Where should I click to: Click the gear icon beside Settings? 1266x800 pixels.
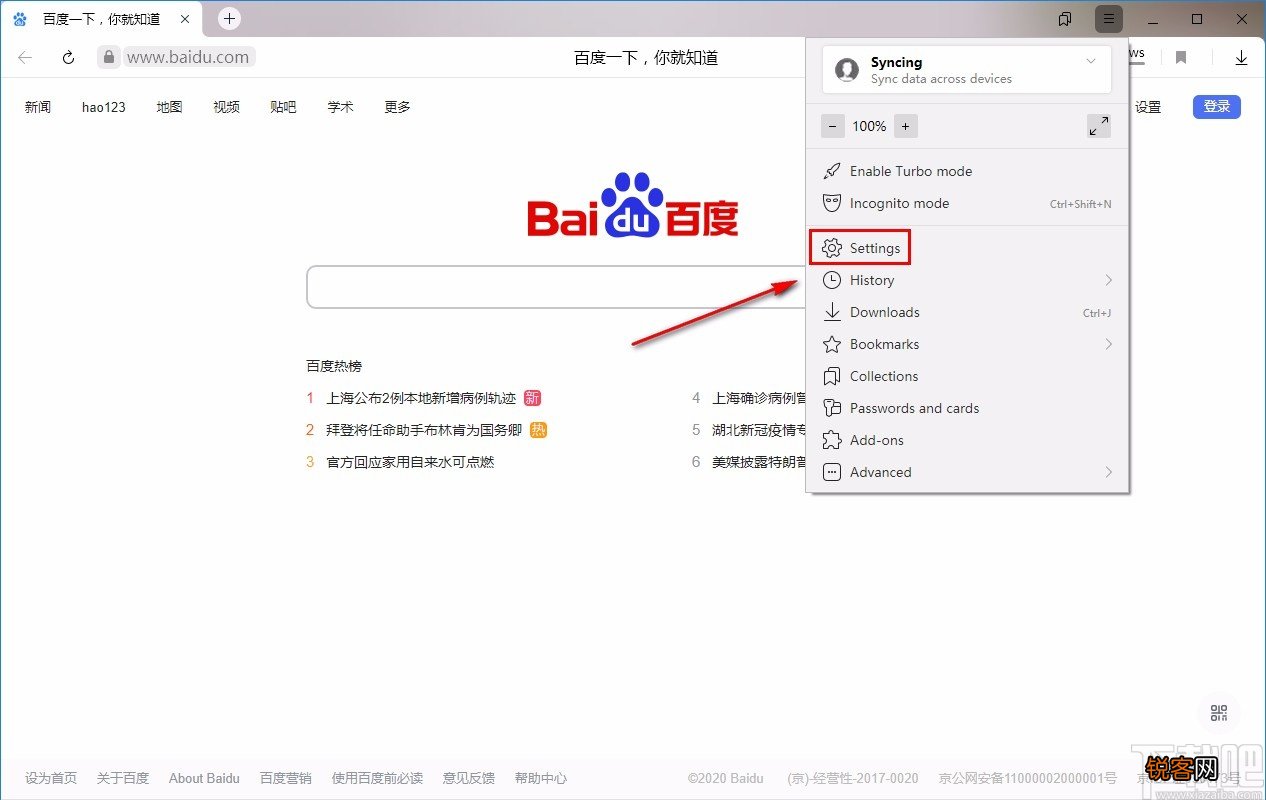(831, 248)
